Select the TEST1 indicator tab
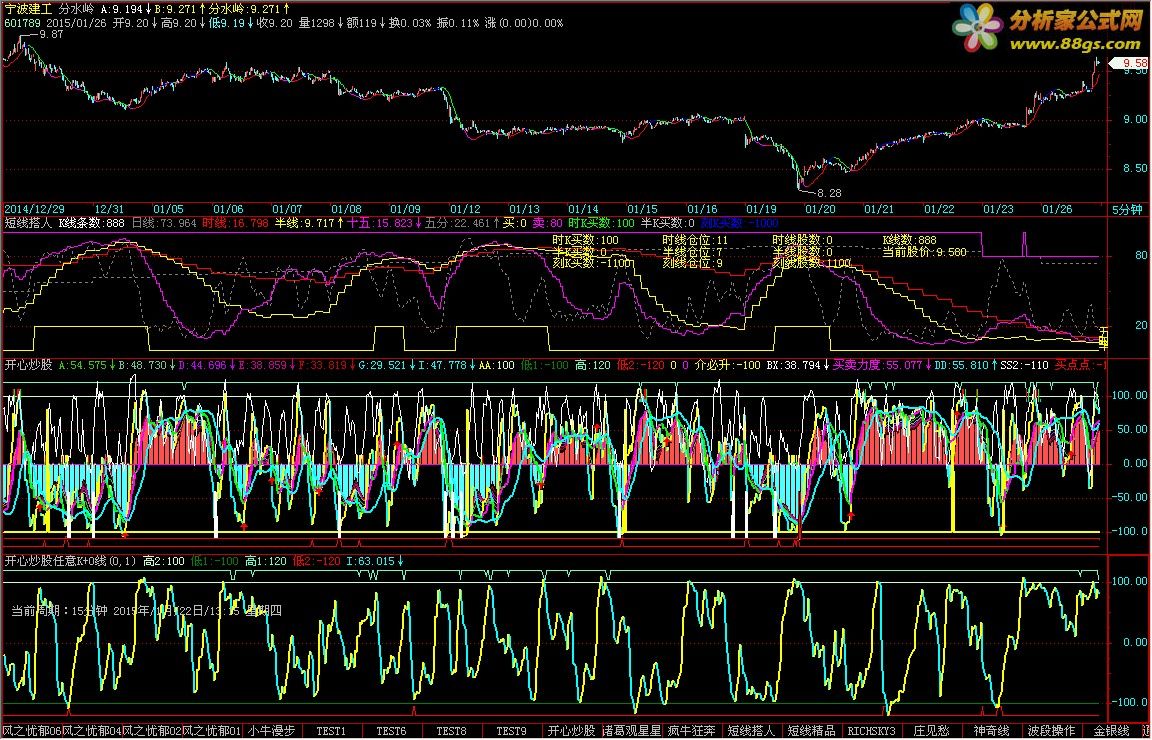 pyautogui.click(x=331, y=731)
